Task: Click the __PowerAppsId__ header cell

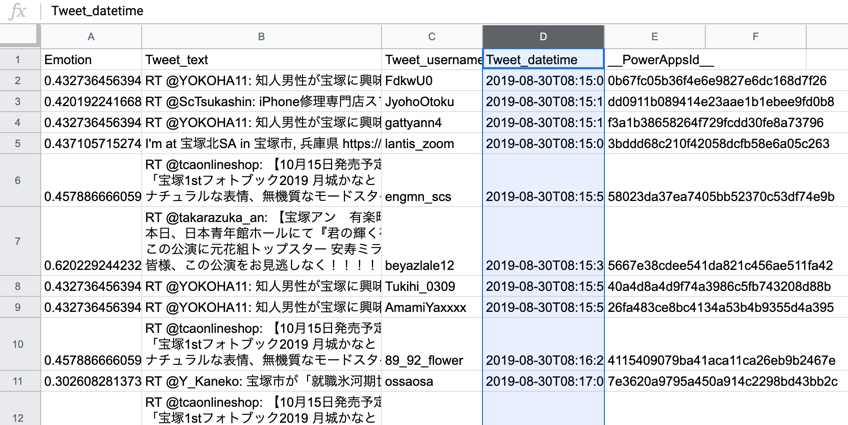Action: pyautogui.click(x=655, y=59)
